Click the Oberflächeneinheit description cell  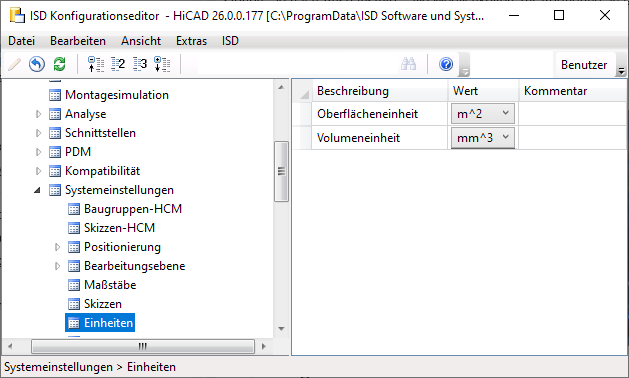click(x=379, y=114)
